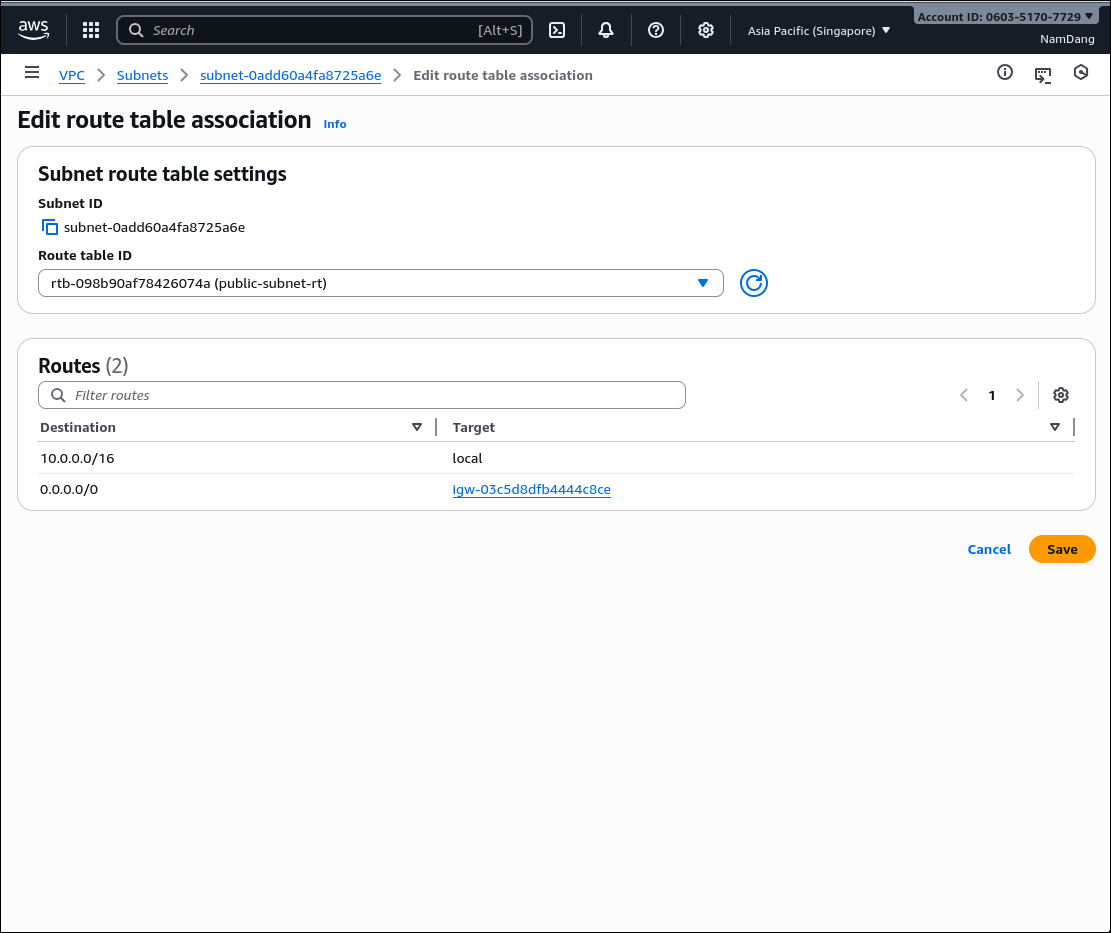Open the info panel icon
The image size is (1111, 933).
click(1005, 73)
